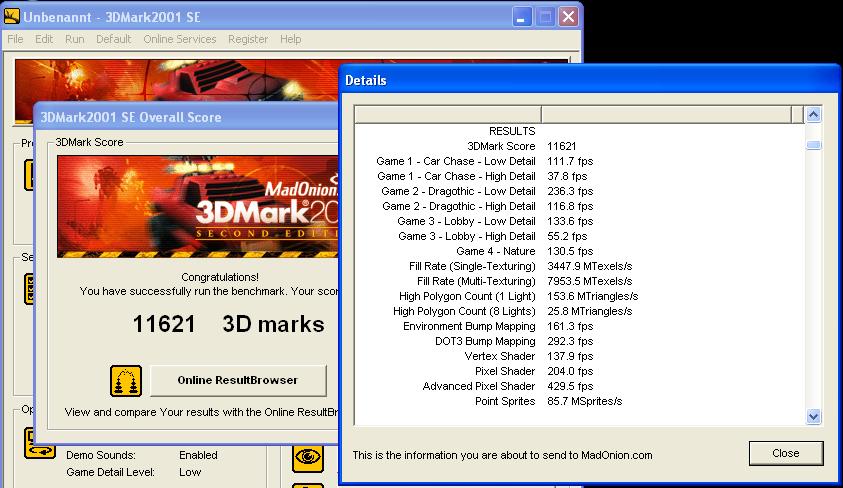Open the Edit menu
Viewport: 843px width, 488px height.
(x=44, y=39)
